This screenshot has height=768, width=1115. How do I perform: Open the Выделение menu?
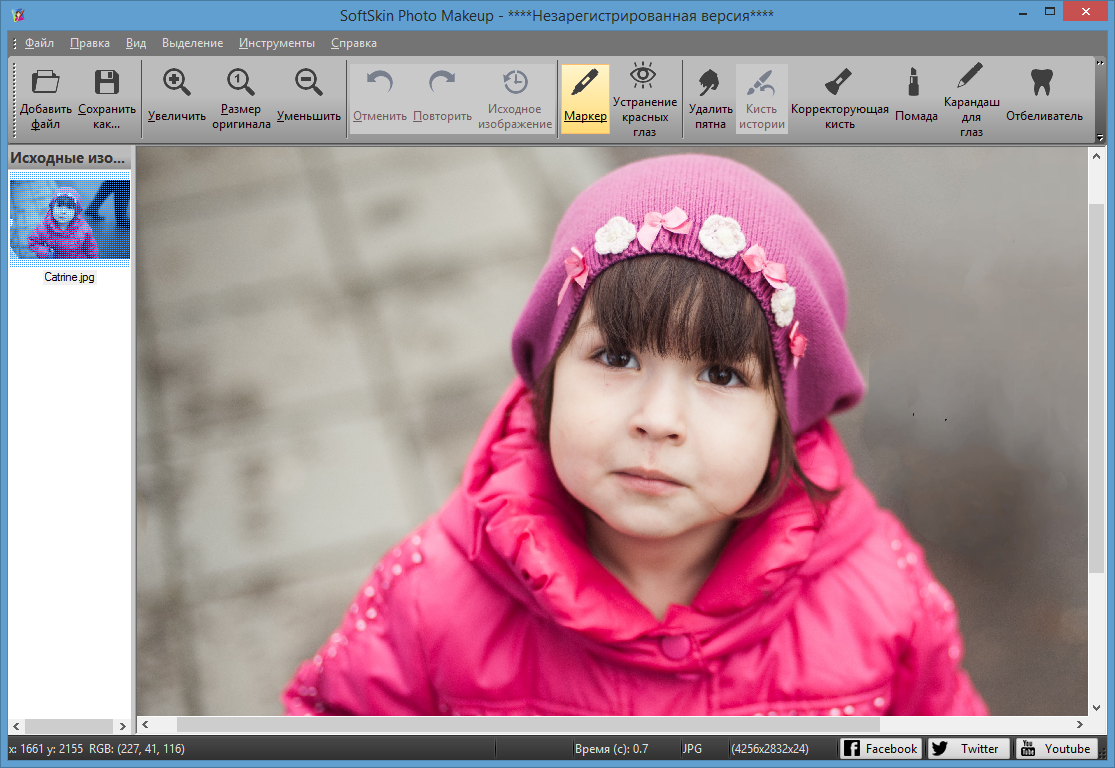coord(192,43)
